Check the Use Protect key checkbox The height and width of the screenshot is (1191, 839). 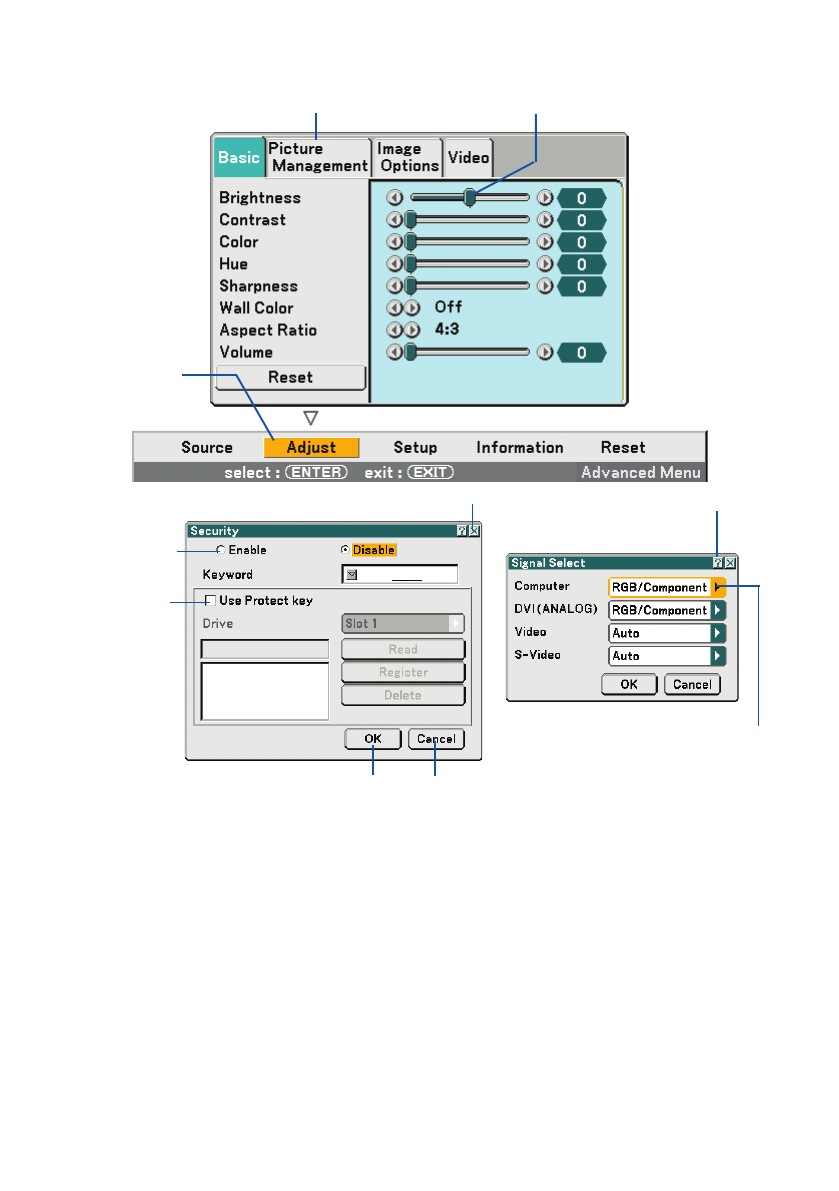(x=211, y=601)
